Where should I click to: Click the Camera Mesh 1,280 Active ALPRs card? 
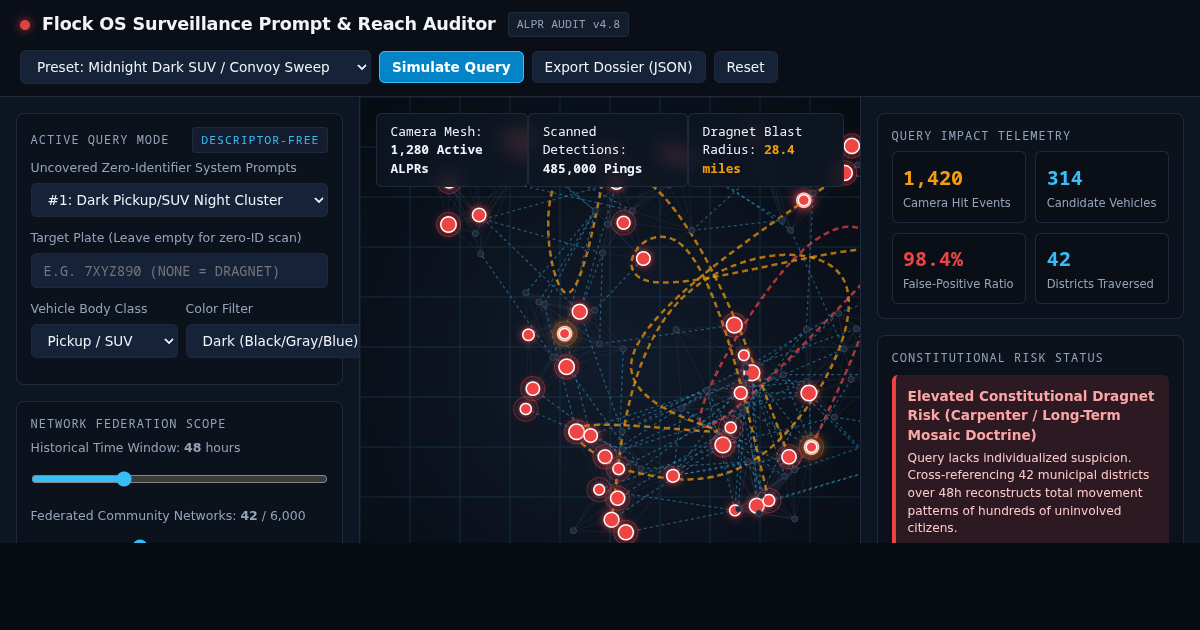click(452, 150)
